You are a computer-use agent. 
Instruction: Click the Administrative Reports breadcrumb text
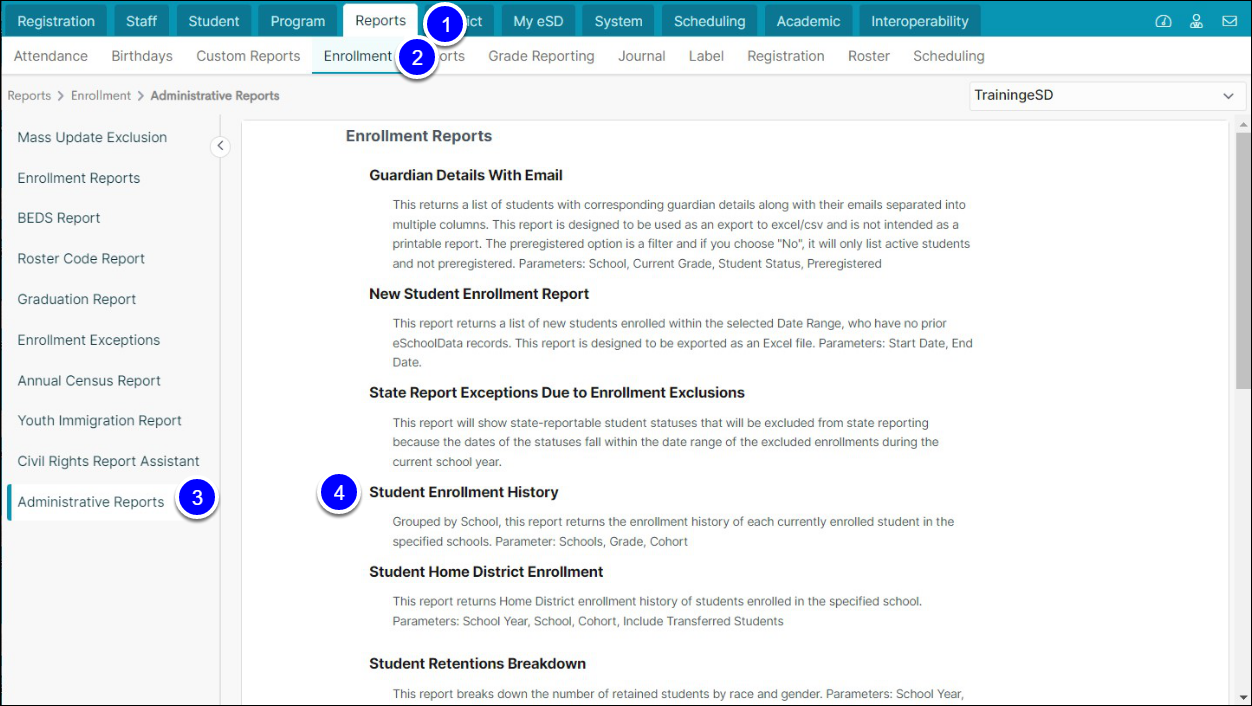point(215,96)
